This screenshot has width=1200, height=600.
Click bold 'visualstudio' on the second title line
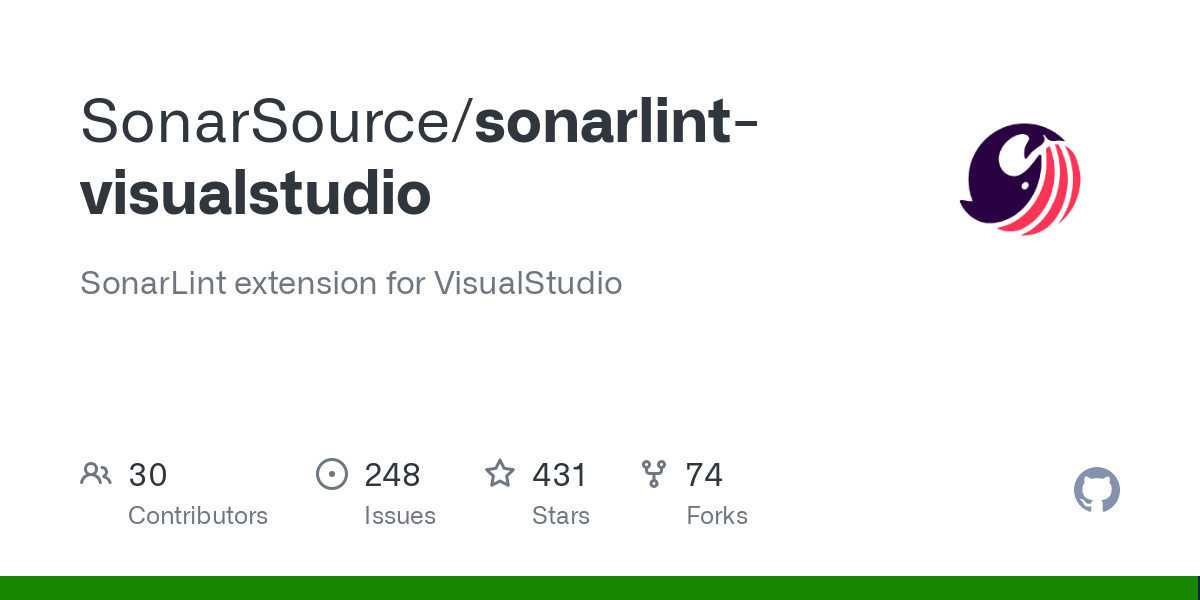[255, 193]
